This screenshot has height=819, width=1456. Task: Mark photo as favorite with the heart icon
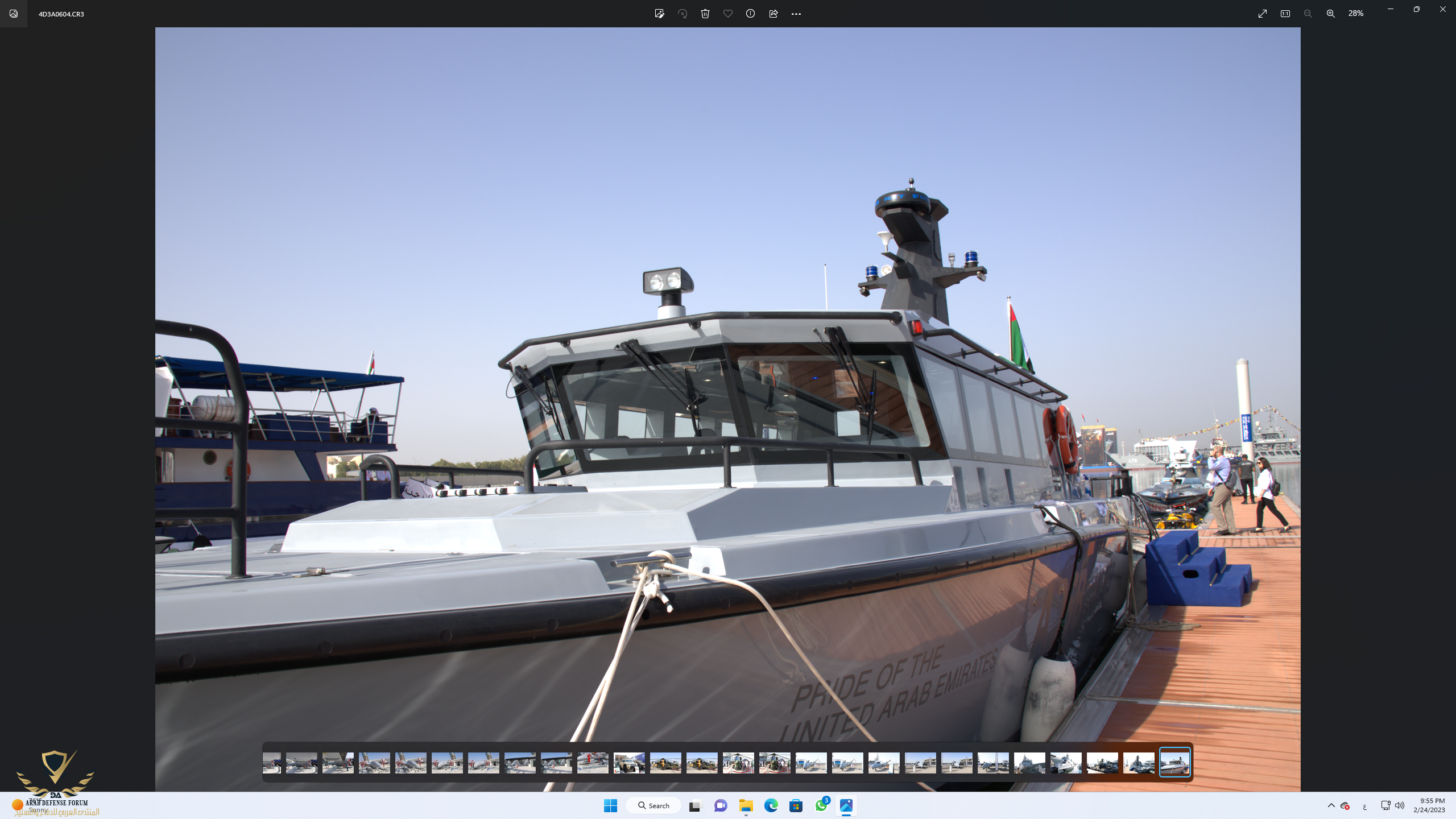tap(728, 14)
